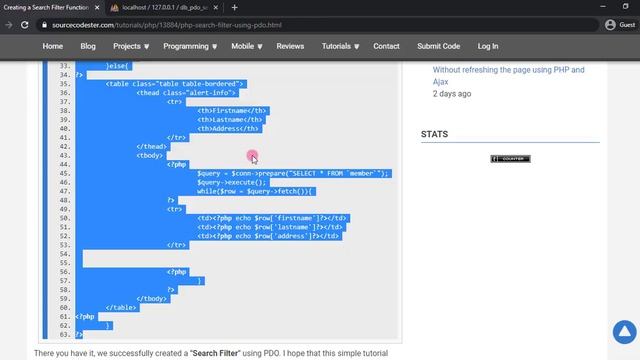The image size is (640, 360).
Task: Minimize the browser window
Action: click(602, 7)
